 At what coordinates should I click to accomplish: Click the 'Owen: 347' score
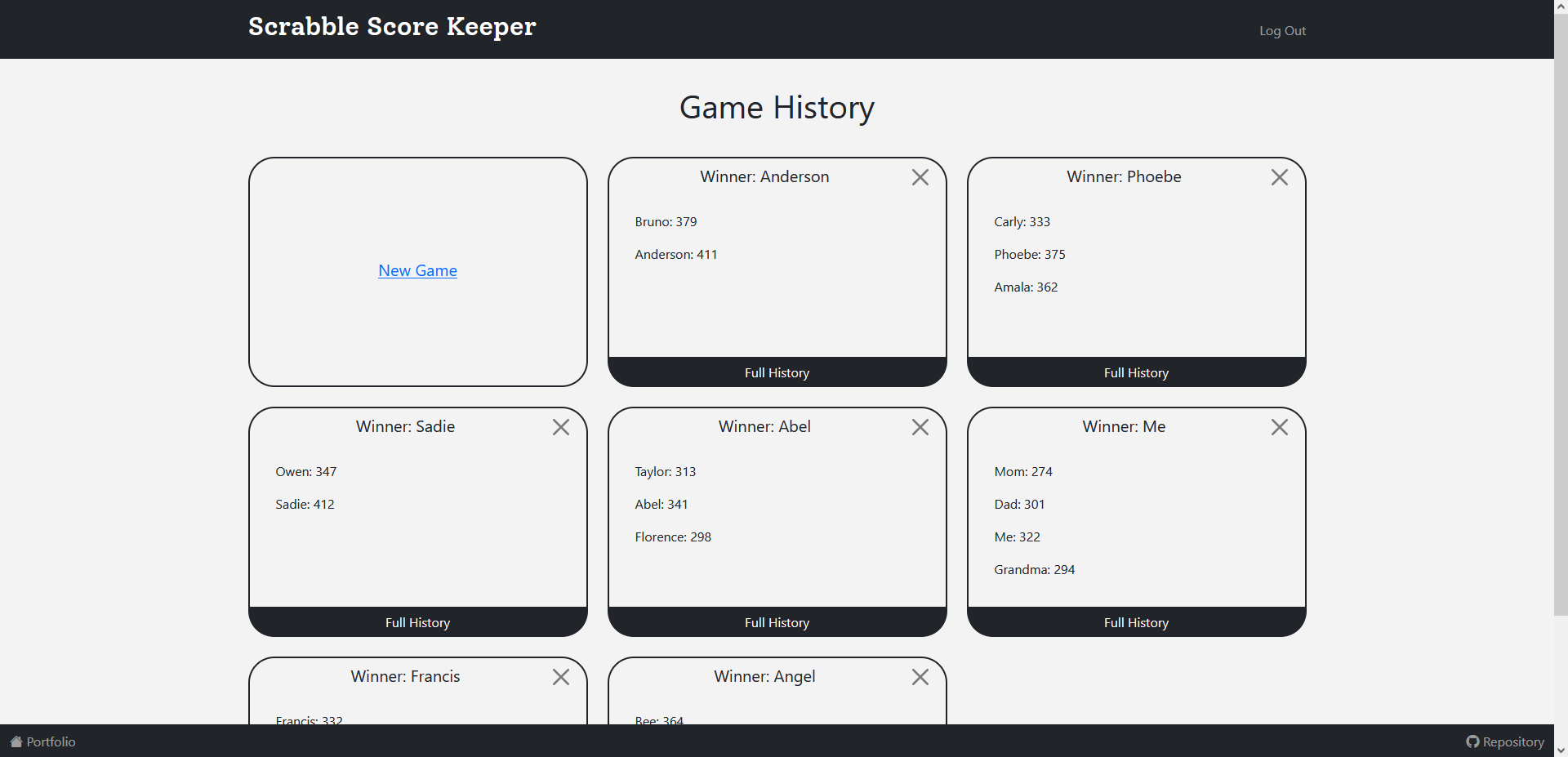[305, 471]
